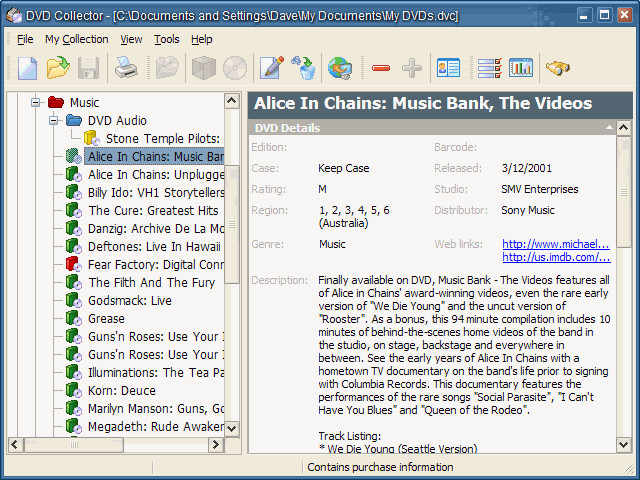This screenshot has width=640, height=480.
Task: Open a collection with the folder icon
Action: click(58, 67)
